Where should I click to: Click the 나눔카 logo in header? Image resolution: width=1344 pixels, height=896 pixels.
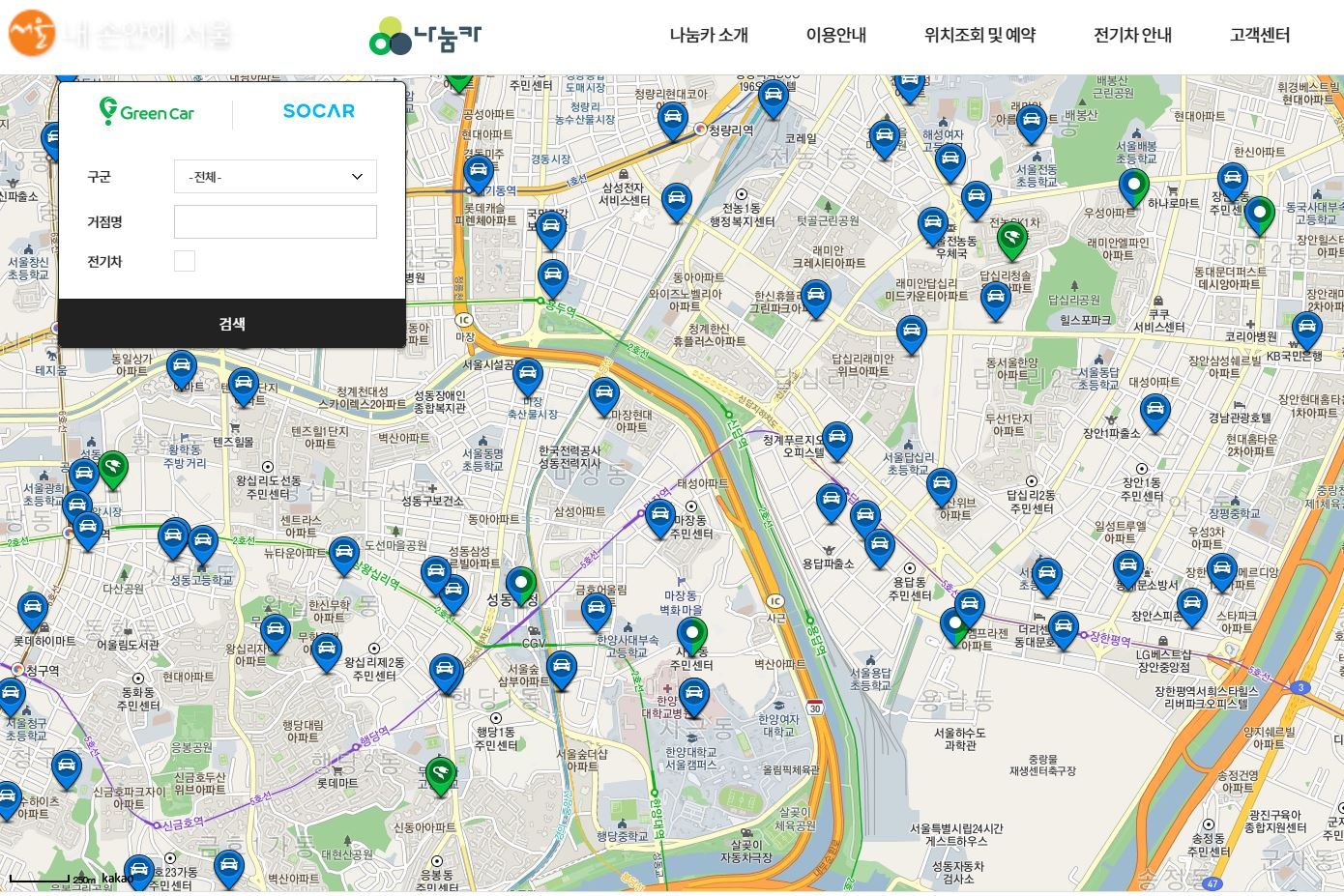(x=425, y=37)
